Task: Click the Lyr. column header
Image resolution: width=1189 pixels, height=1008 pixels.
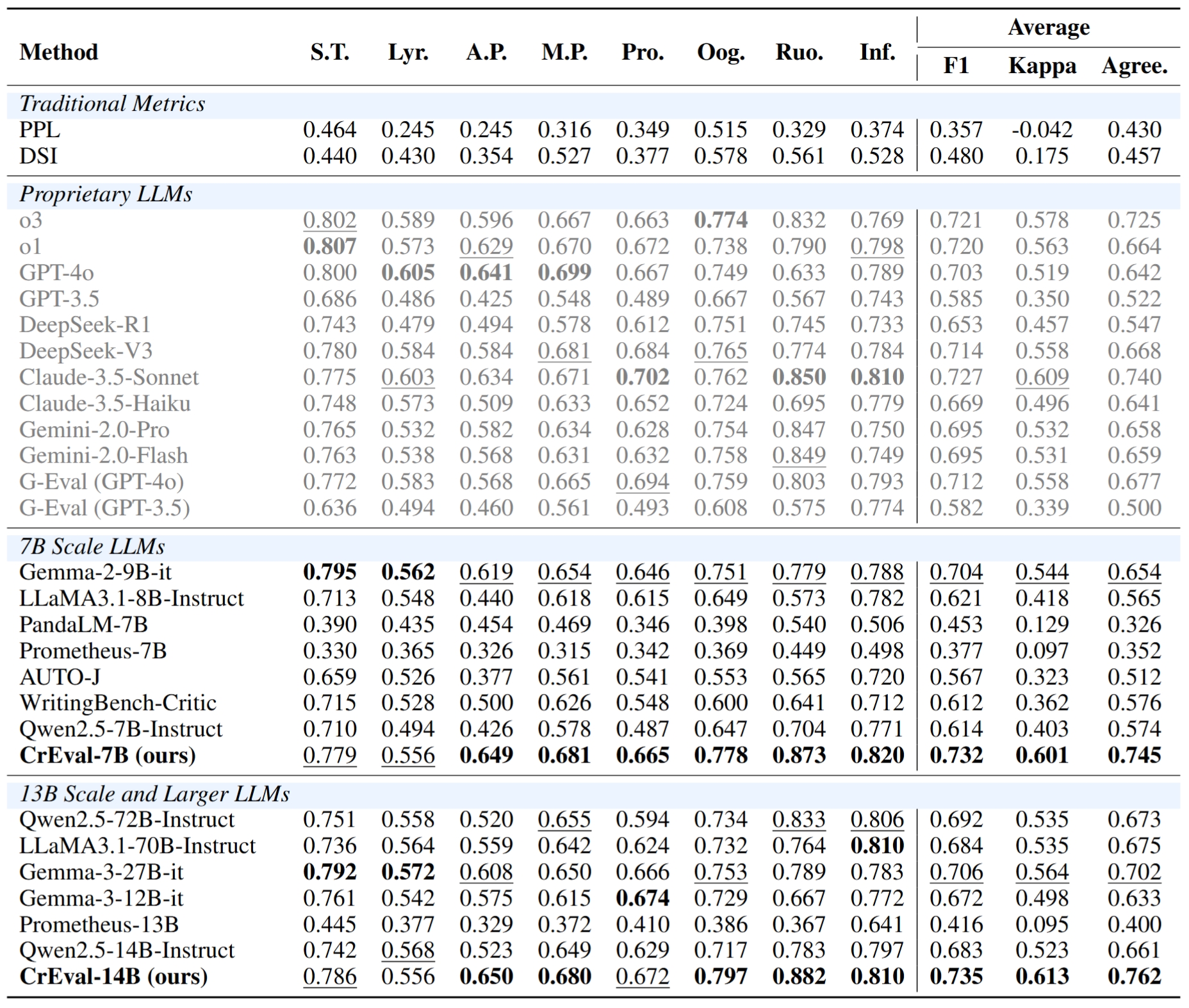Action: pyautogui.click(x=408, y=52)
